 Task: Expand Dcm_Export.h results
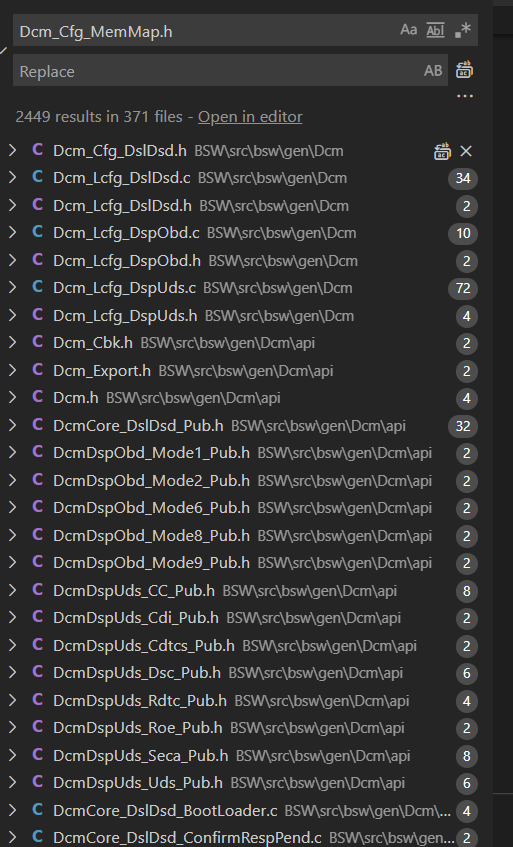13,371
